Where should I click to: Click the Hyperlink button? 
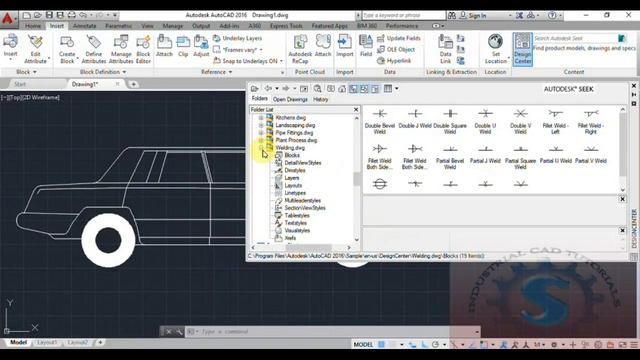click(x=394, y=61)
